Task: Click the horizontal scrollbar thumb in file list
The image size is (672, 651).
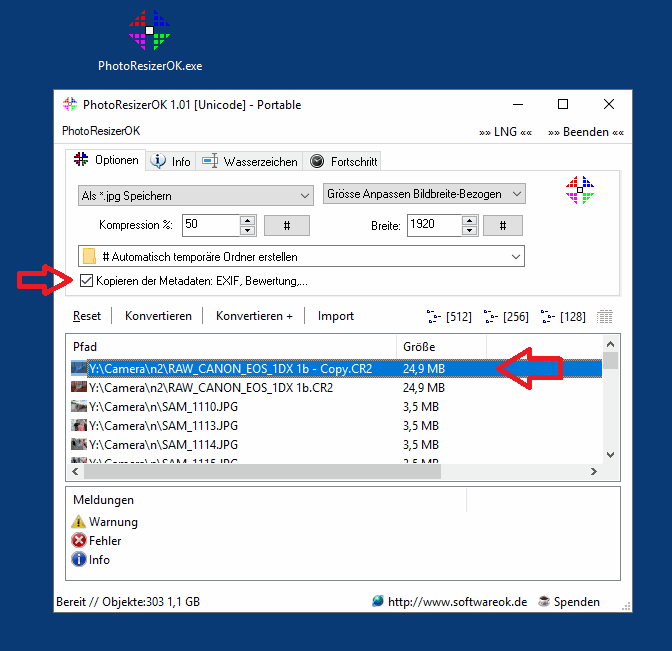Action: (x=262, y=471)
